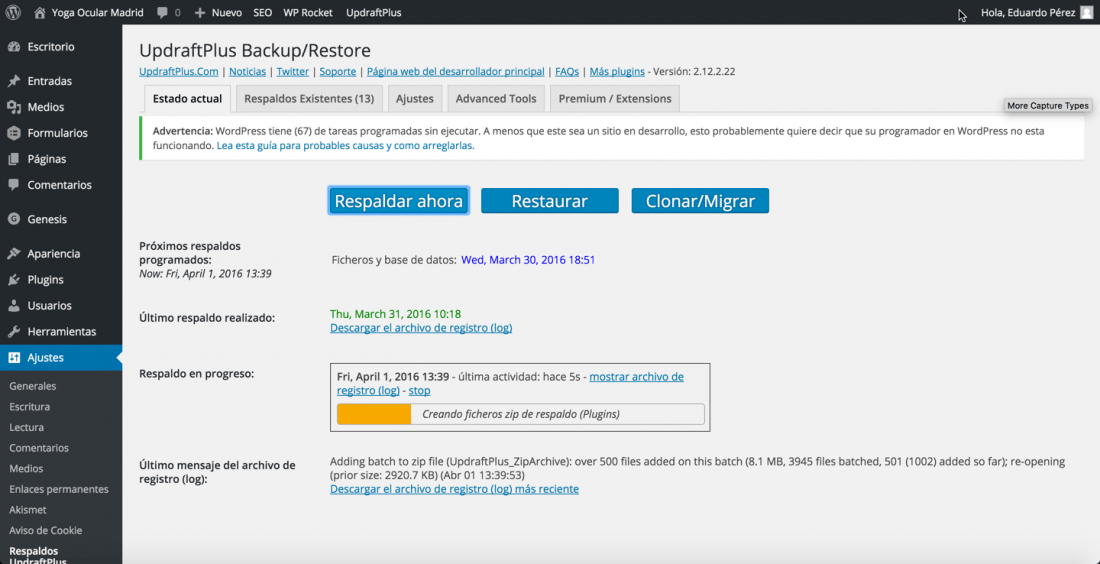This screenshot has width=1100, height=564.
Task: Start backup with Respaldar ahora button
Action: pos(398,201)
